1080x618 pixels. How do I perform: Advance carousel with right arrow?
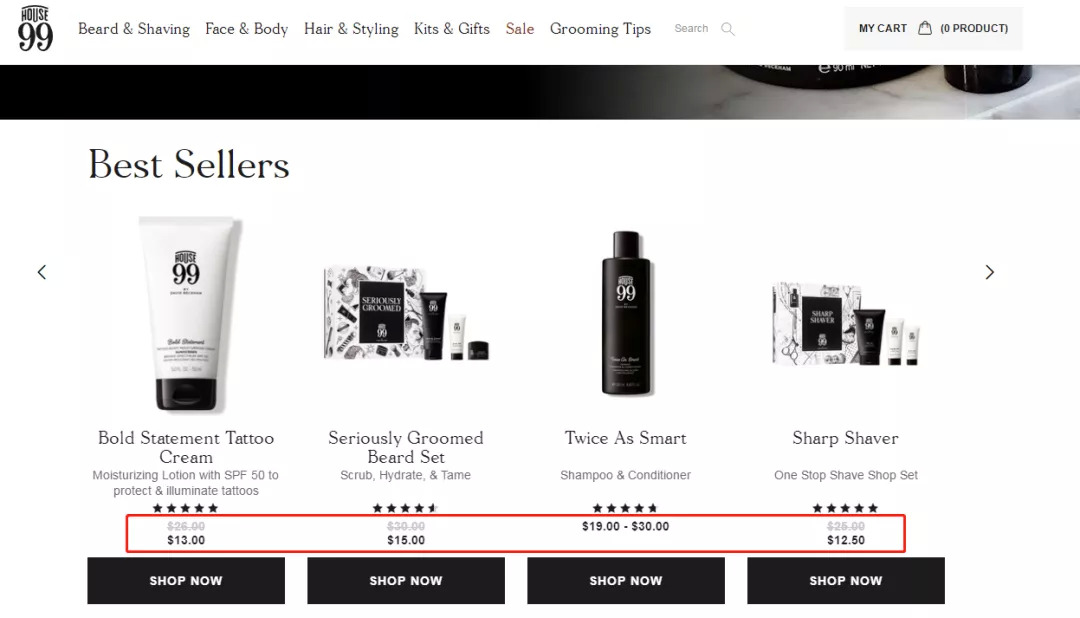coord(990,272)
